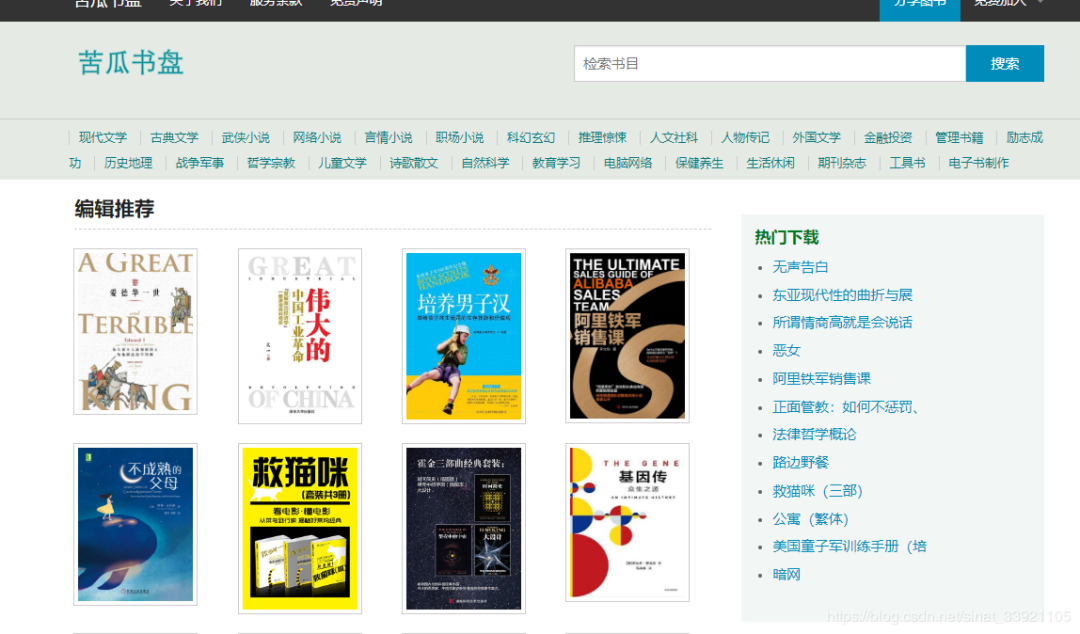This screenshot has width=1080, height=634.
Task: Open 阿里铁军销售课 book cover
Action: click(x=627, y=336)
